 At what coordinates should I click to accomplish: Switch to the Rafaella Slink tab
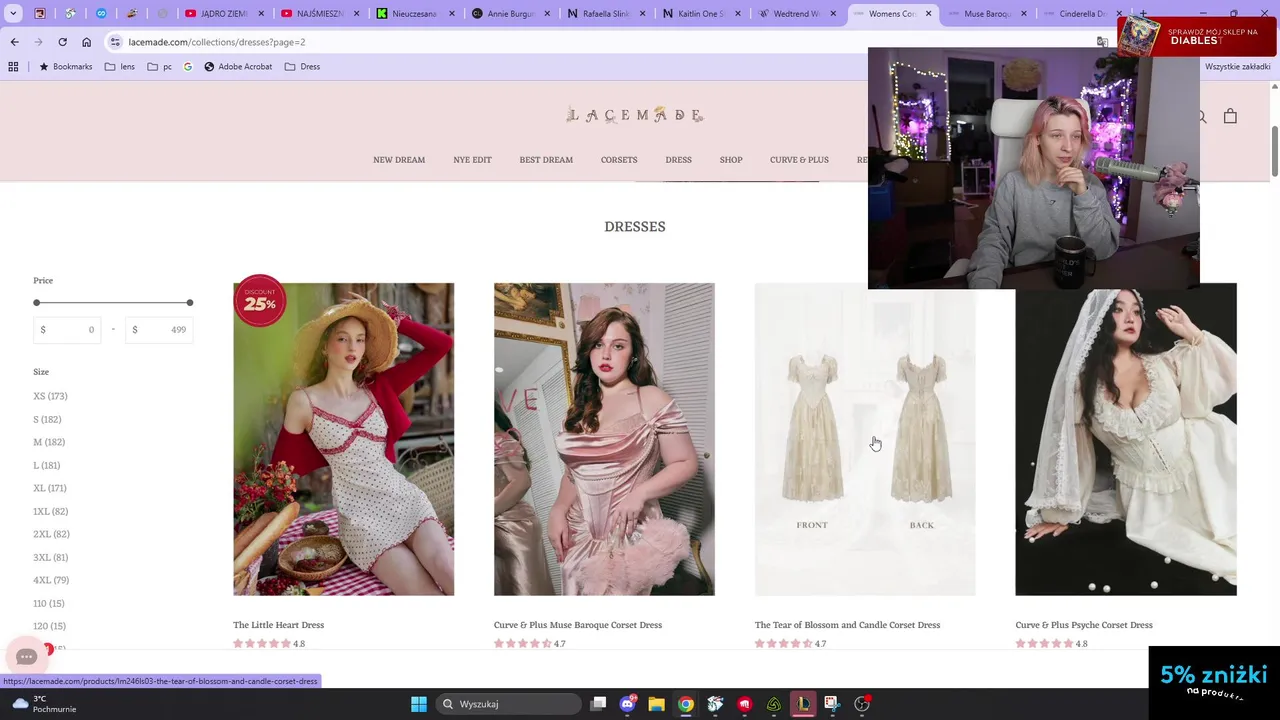pyautogui.click(x=606, y=14)
